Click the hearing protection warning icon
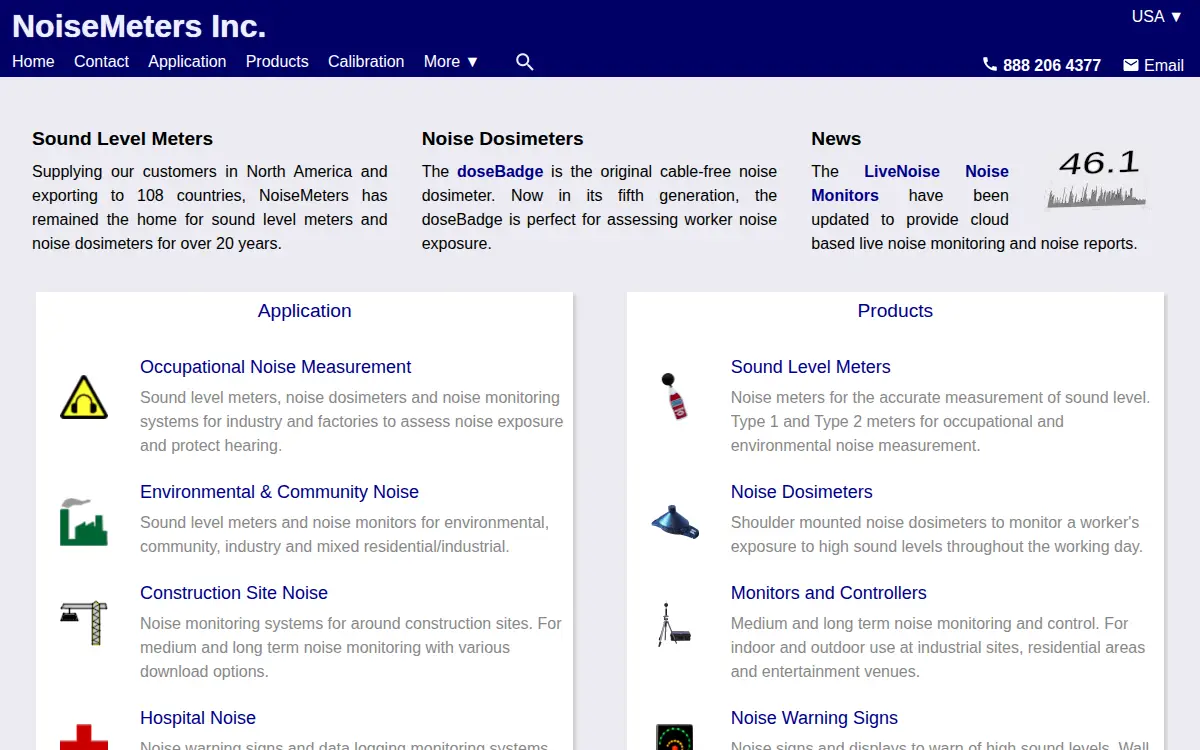Screen dimensions: 1200x750 tap(84, 397)
